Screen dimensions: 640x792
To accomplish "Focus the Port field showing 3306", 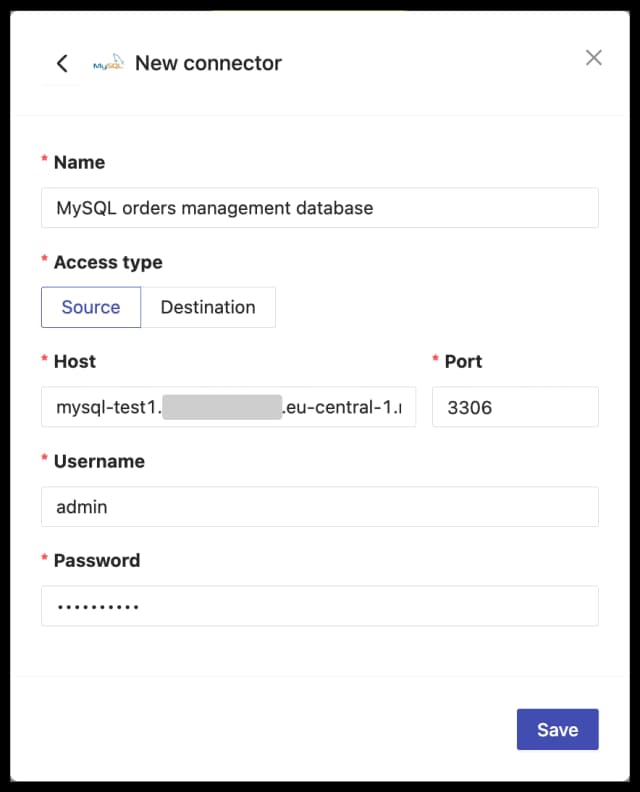I will tap(515, 407).
